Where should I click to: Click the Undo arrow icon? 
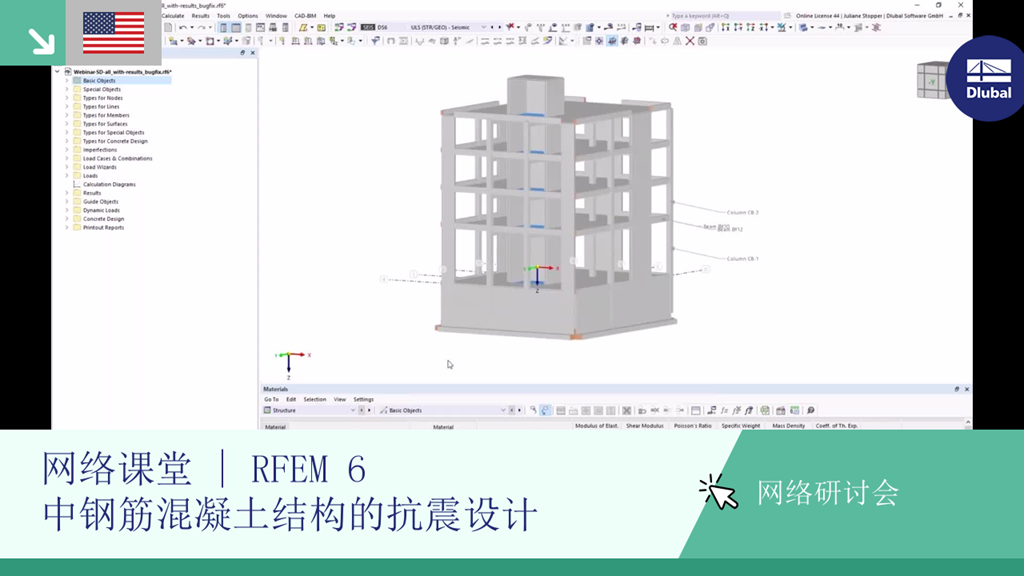pyautogui.click(x=183, y=27)
